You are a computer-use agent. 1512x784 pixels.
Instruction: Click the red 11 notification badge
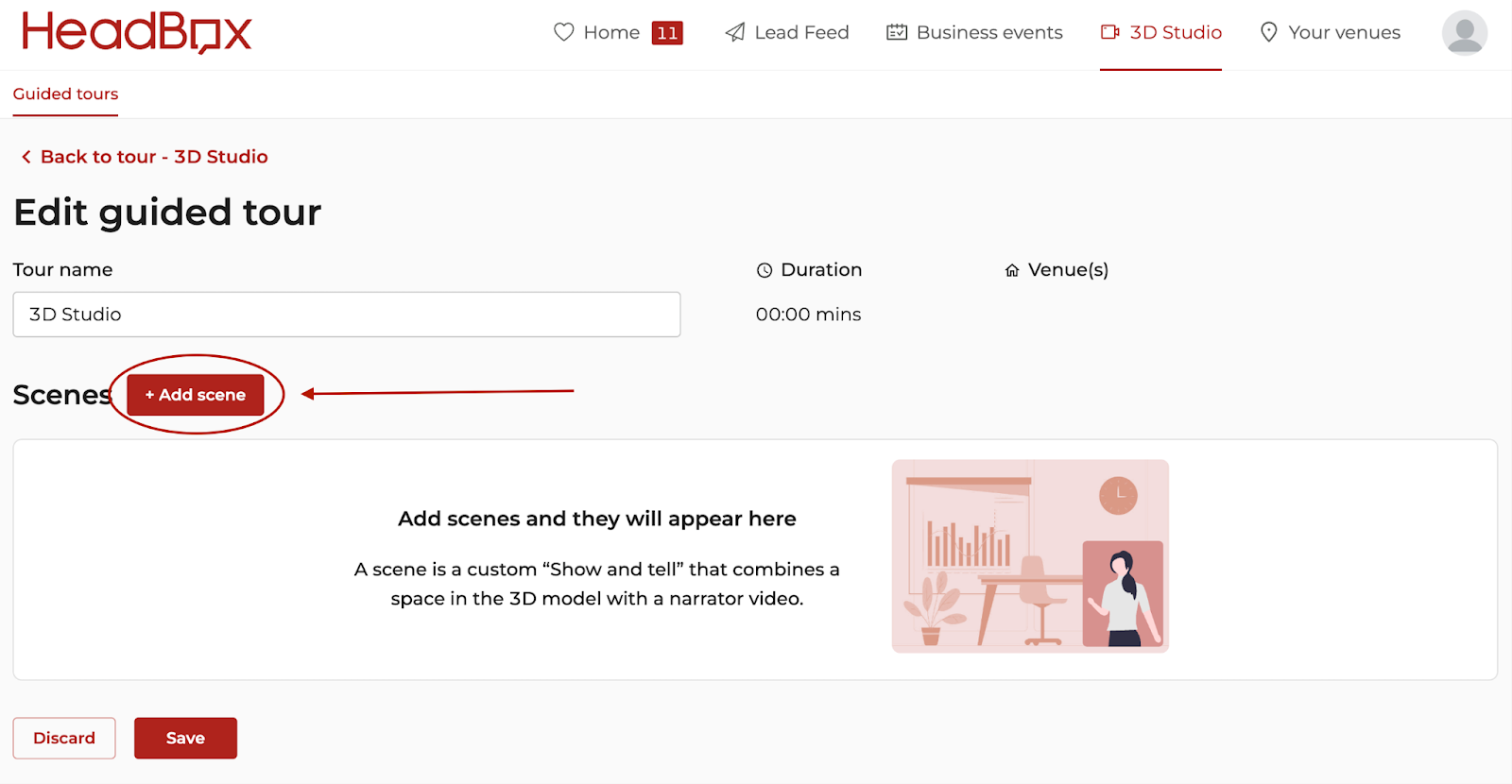click(x=667, y=33)
